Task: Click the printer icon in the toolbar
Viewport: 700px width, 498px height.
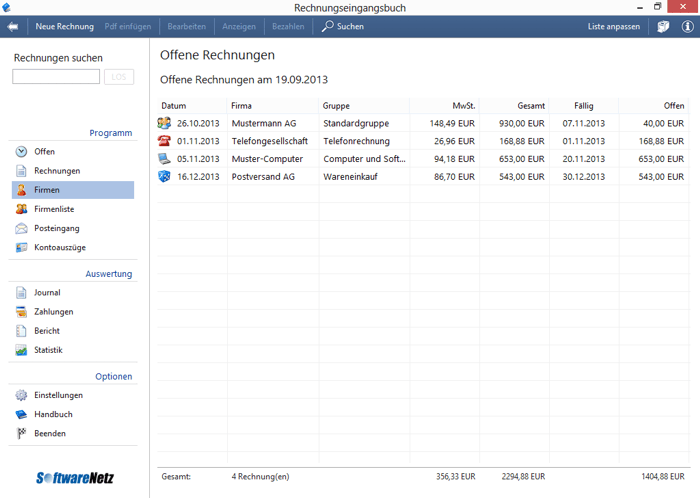Action: 663,26
